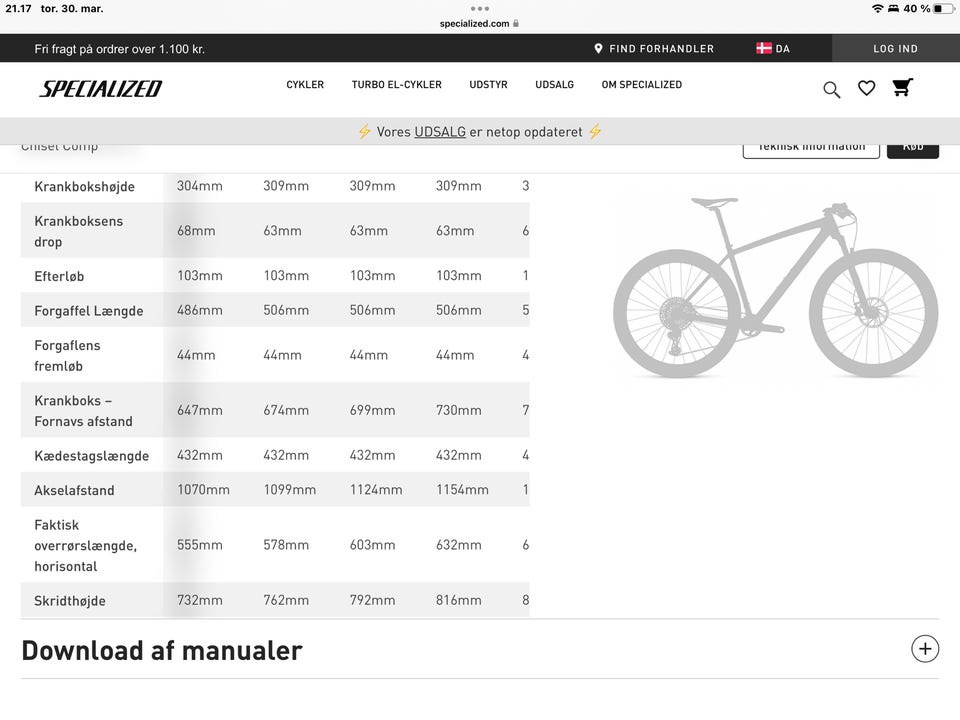Click the location pin next to Find Forhandler

[598, 48]
